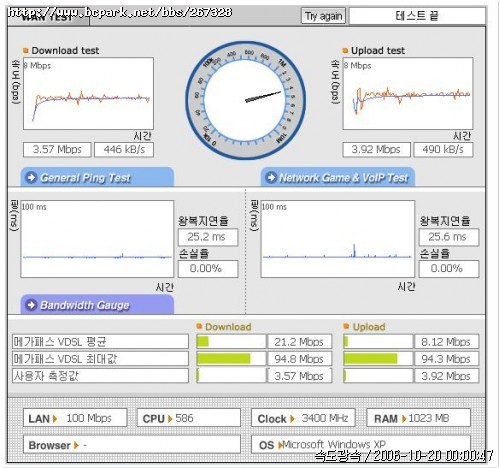Open the Bandwidth Gauge tab

[97, 305]
